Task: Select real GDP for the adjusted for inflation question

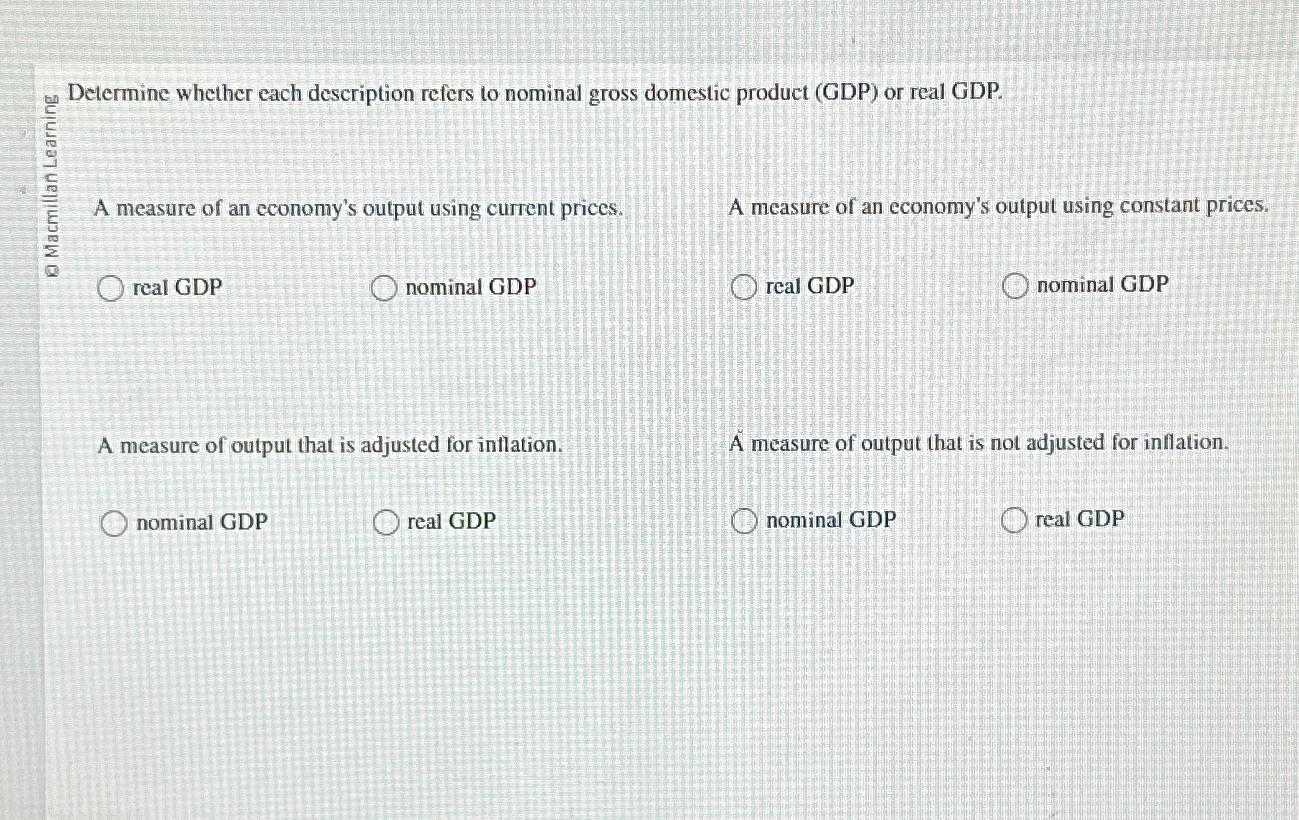Action: pyautogui.click(x=386, y=522)
